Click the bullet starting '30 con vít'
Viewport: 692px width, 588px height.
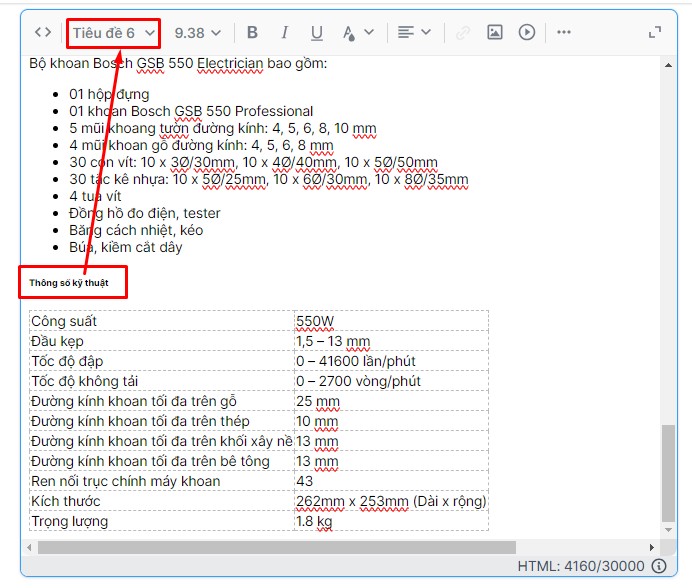[253, 162]
